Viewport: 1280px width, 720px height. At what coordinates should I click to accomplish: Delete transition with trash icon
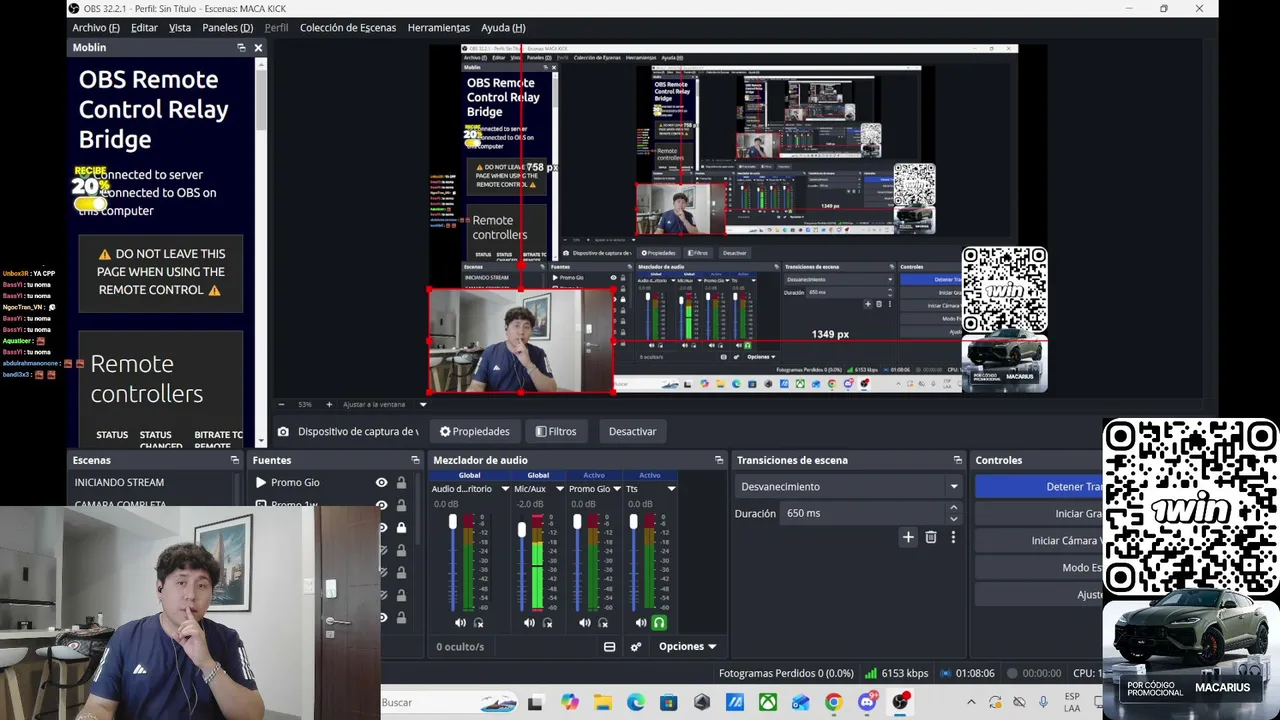click(x=931, y=537)
